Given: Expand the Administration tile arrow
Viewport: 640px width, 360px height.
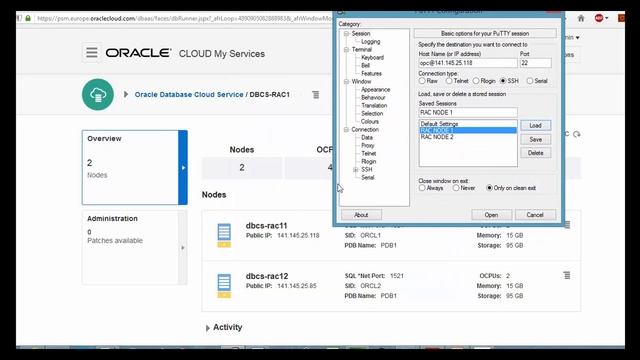Looking at the screenshot, I should 183,248.
